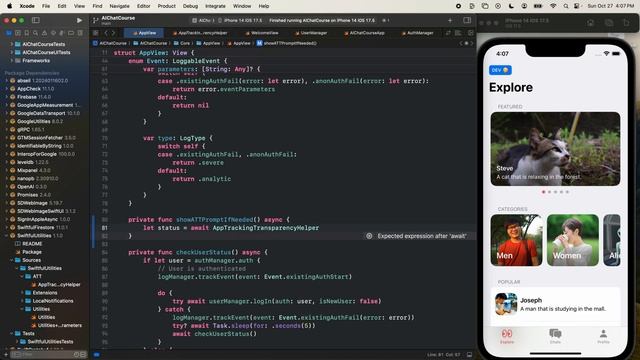This screenshot has width=640, height=360.
Task: Toggle the navigator sidebar in Xcode toolbar
Action: point(36,20)
